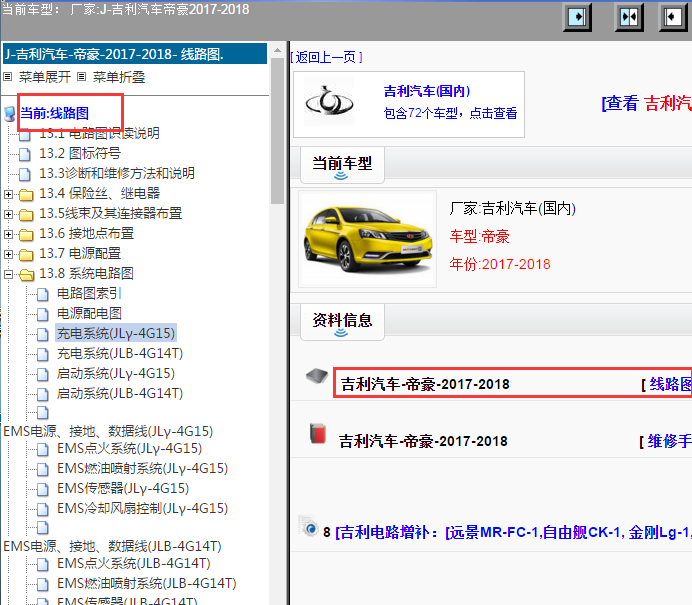Click the Geely logo image
This screenshot has width=692, height=605.
(329, 102)
